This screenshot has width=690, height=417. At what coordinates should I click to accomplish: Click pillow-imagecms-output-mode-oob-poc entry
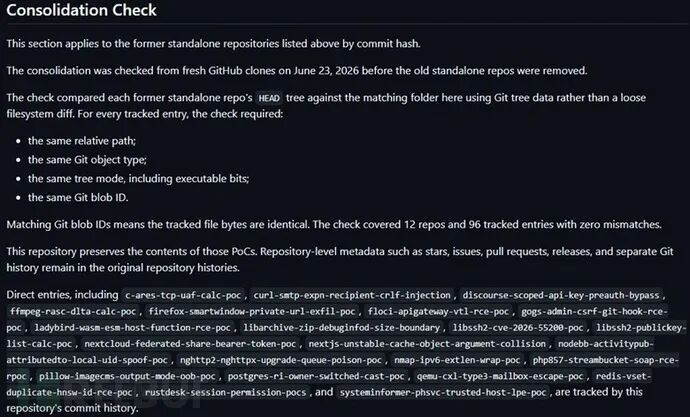127,376
